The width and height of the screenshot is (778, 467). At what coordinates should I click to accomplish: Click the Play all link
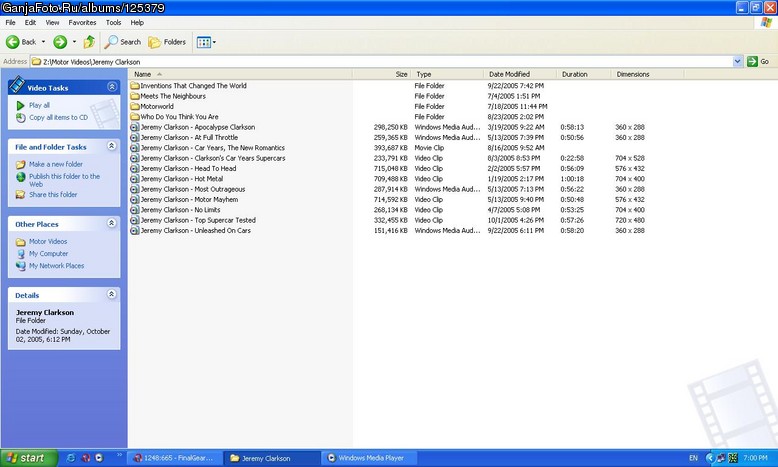coord(39,105)
